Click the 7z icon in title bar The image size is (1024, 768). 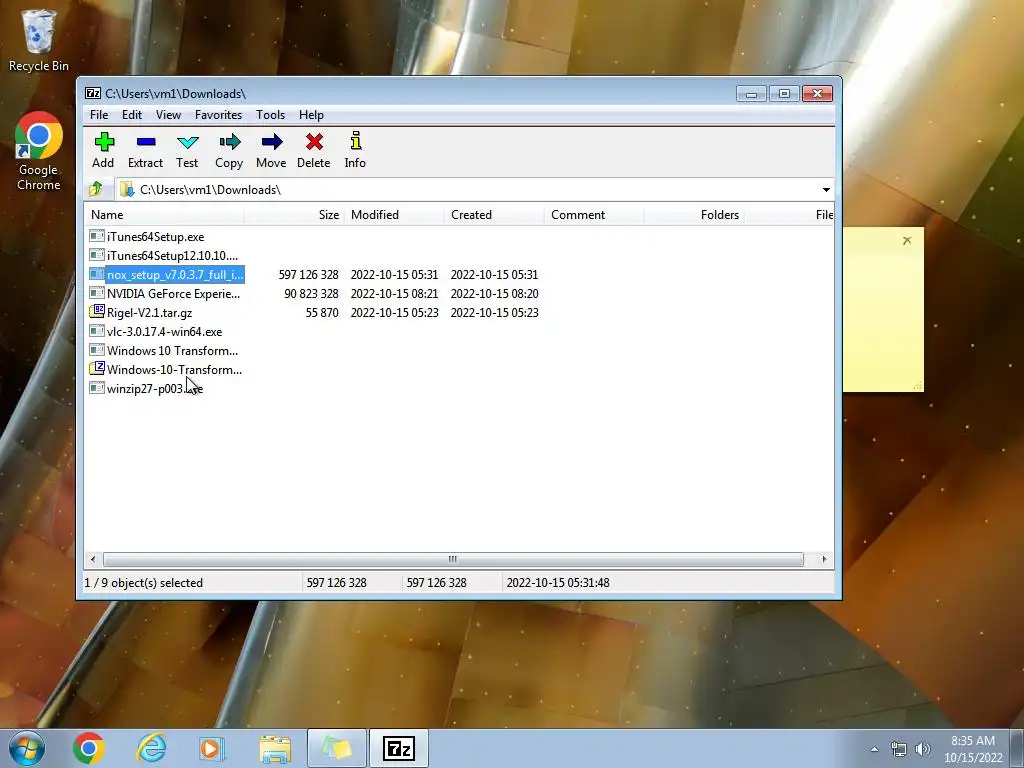(x=93, y=93)
